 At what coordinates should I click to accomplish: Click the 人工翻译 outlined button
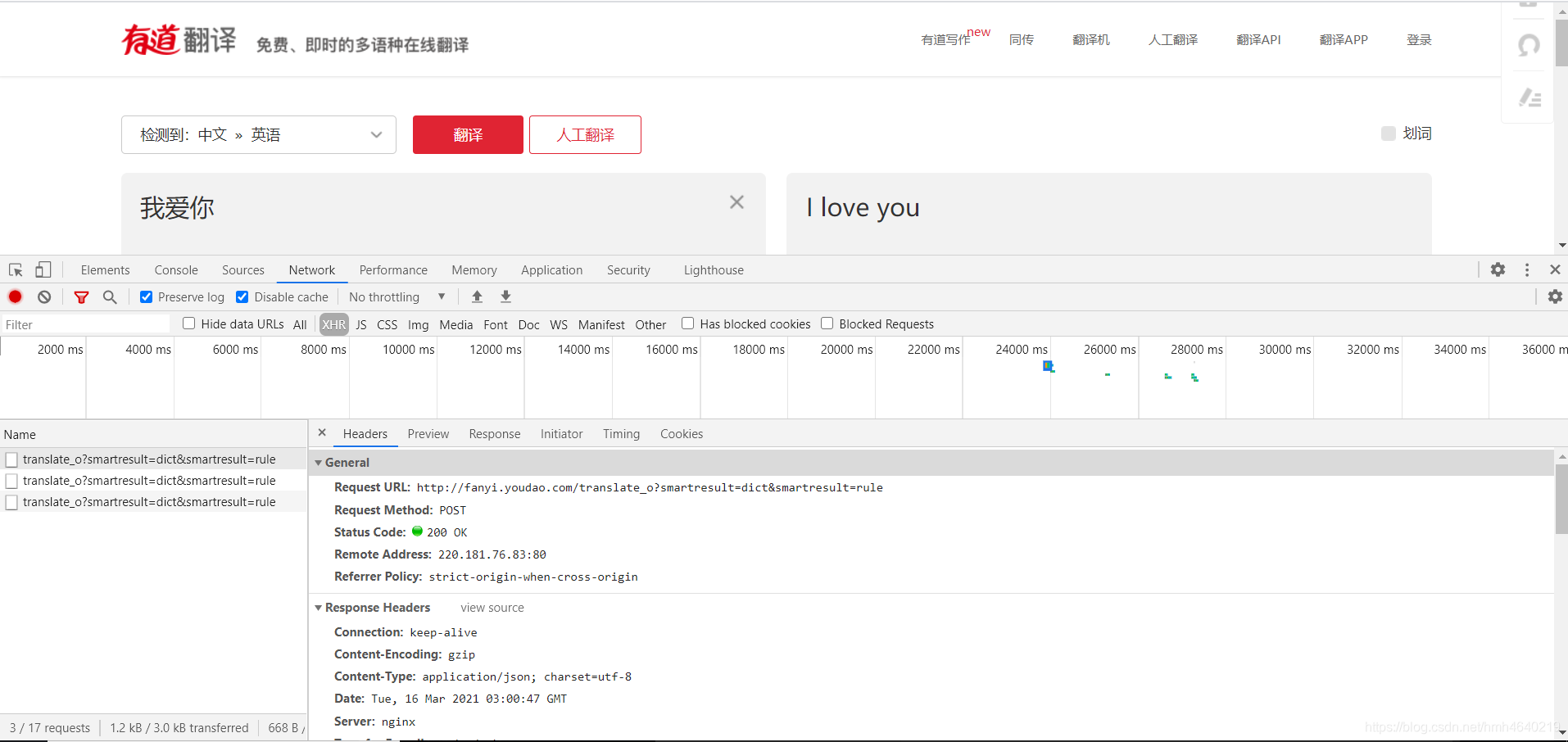pyautogui.click(x=585, y=134)
